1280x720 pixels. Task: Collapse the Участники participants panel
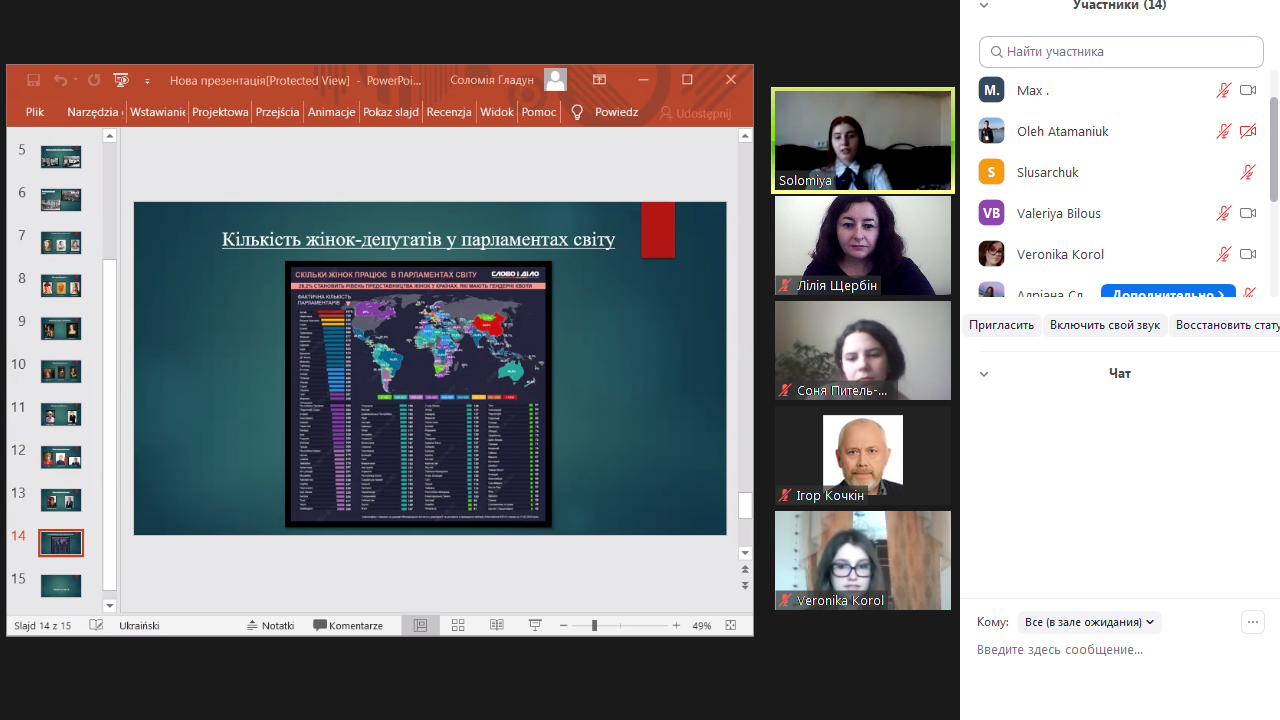tap(984, 5)
